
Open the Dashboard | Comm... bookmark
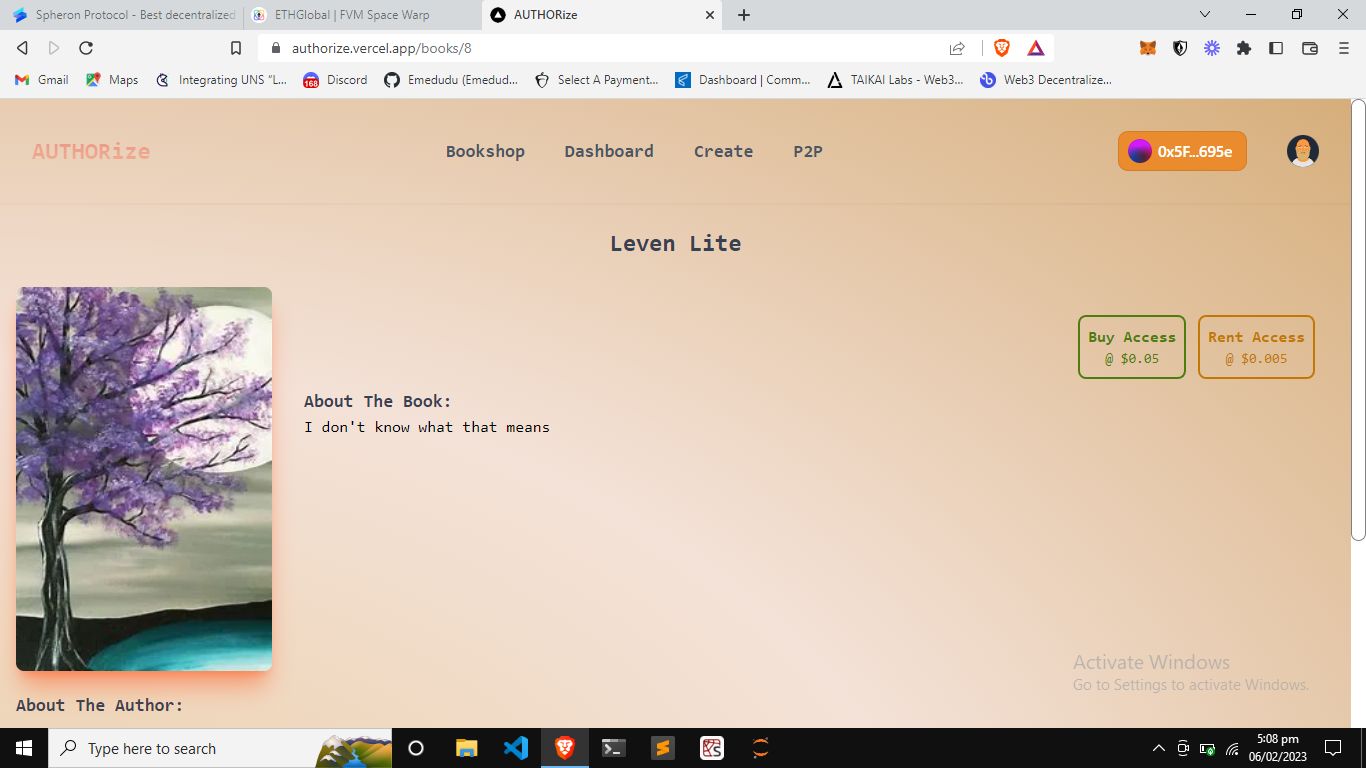[x=743, y=79]
